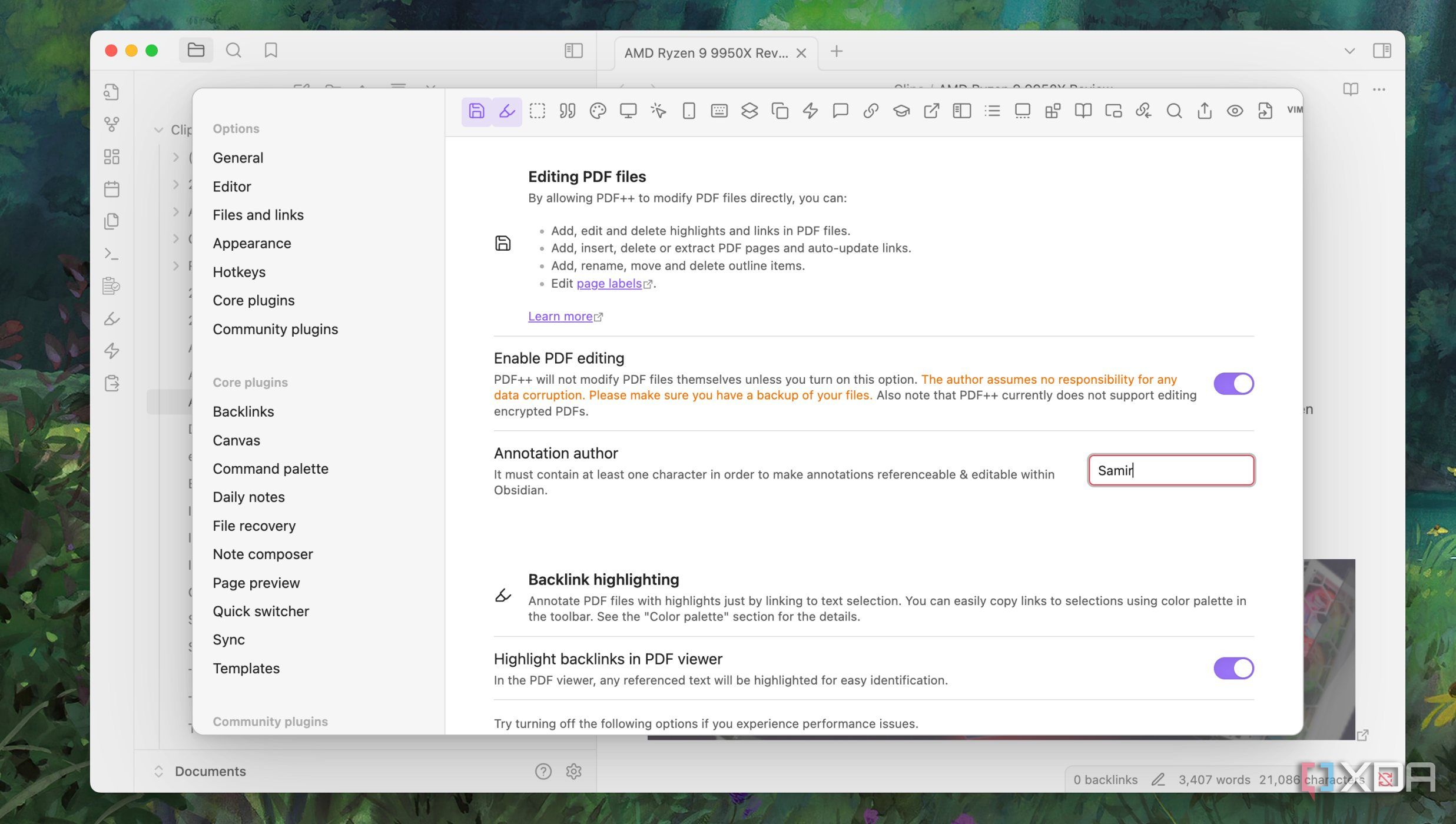Add a new tab with plus button
This screenshot has width=1456, height=824.
click(836, 51)
